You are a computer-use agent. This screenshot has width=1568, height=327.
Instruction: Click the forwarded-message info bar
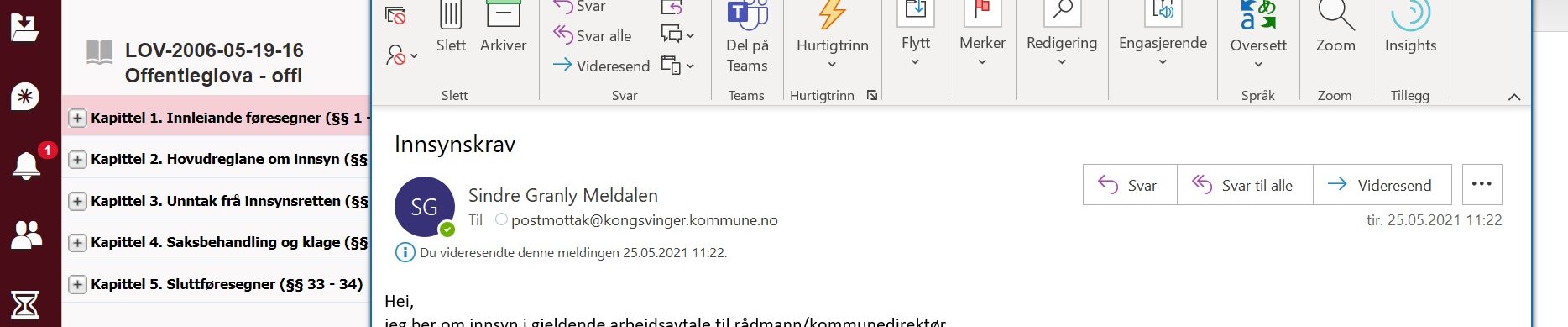[562, 252]
